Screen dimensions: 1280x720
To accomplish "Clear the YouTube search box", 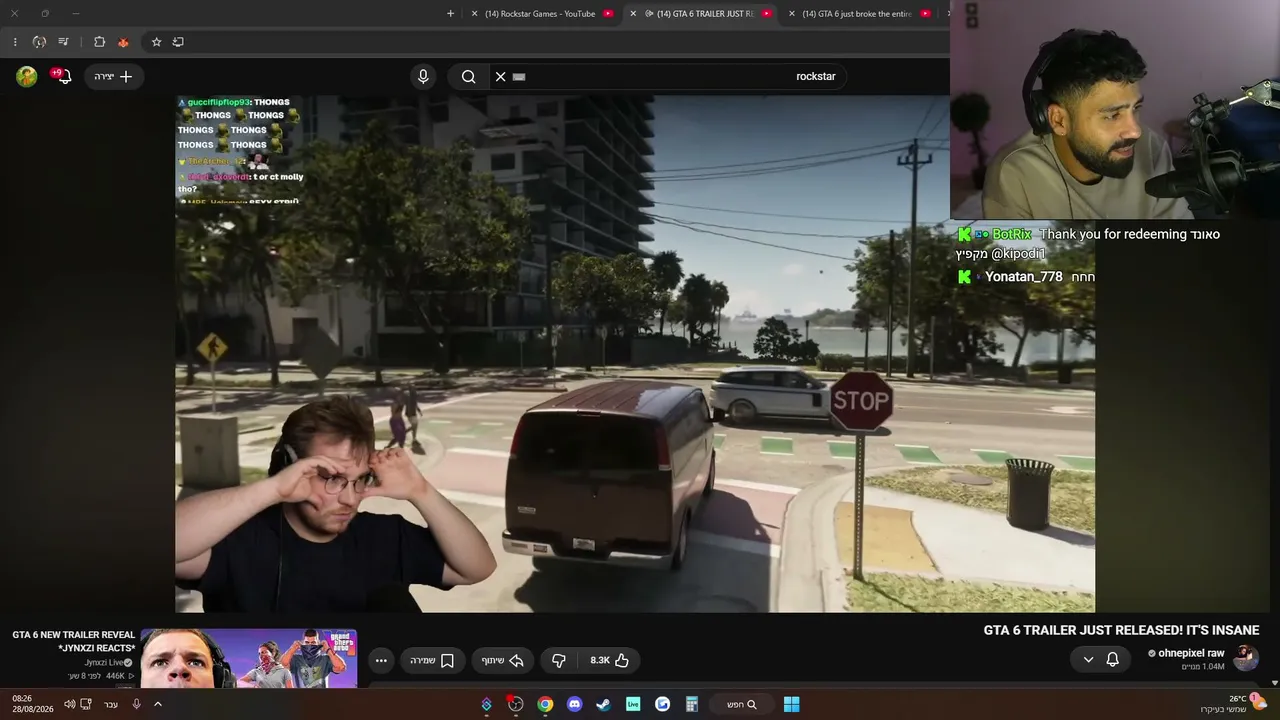I will point(501,76).
